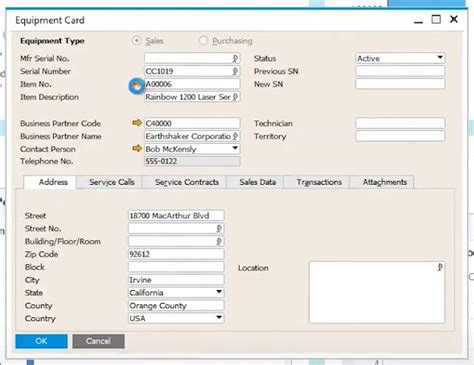Open the Status dropdown showing Active
This screenshot has height=365, width=474.
[x=440, y=58]
